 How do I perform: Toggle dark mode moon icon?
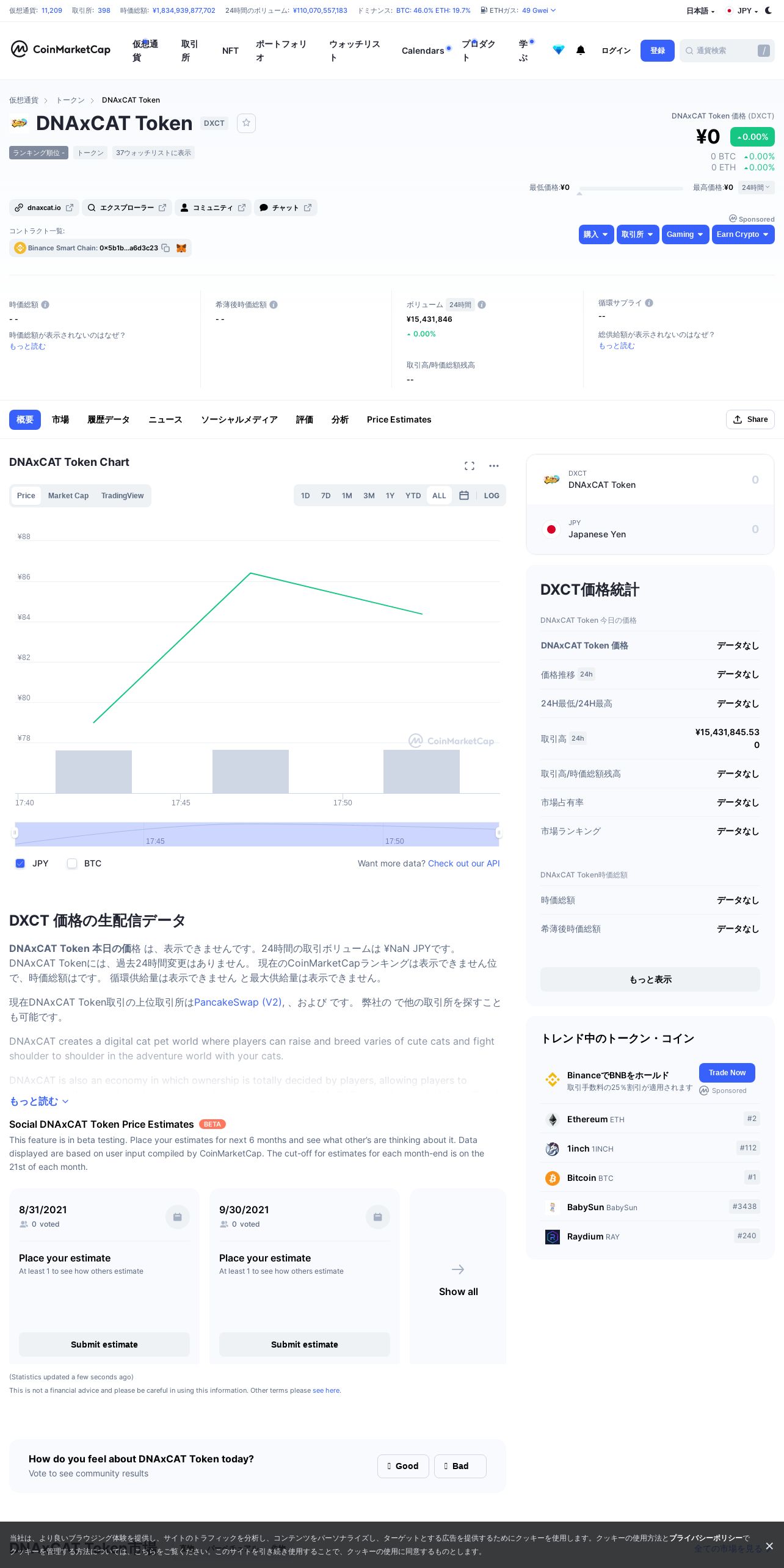coord(768,10)
